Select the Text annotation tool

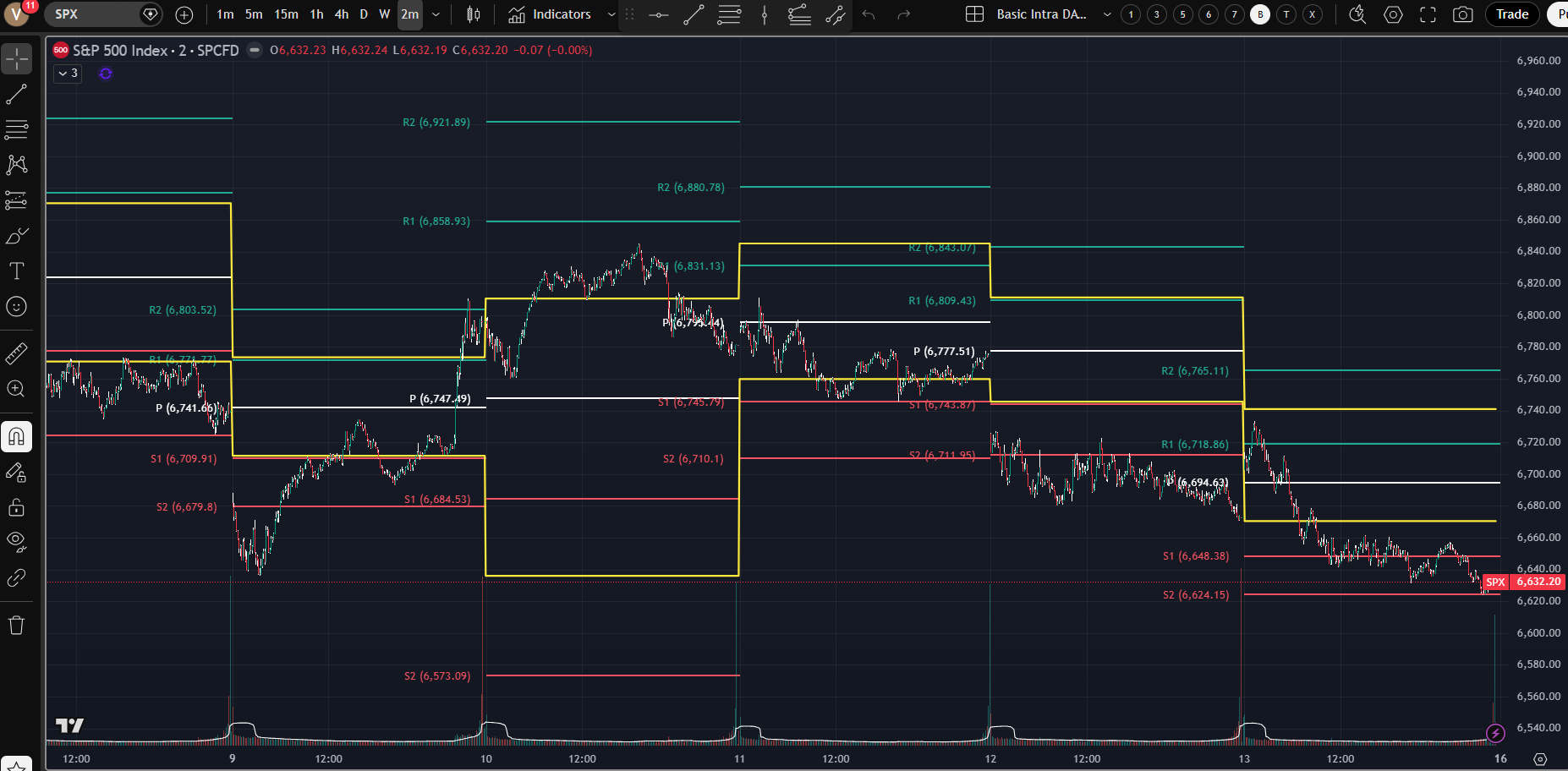(x=16, y=271)
